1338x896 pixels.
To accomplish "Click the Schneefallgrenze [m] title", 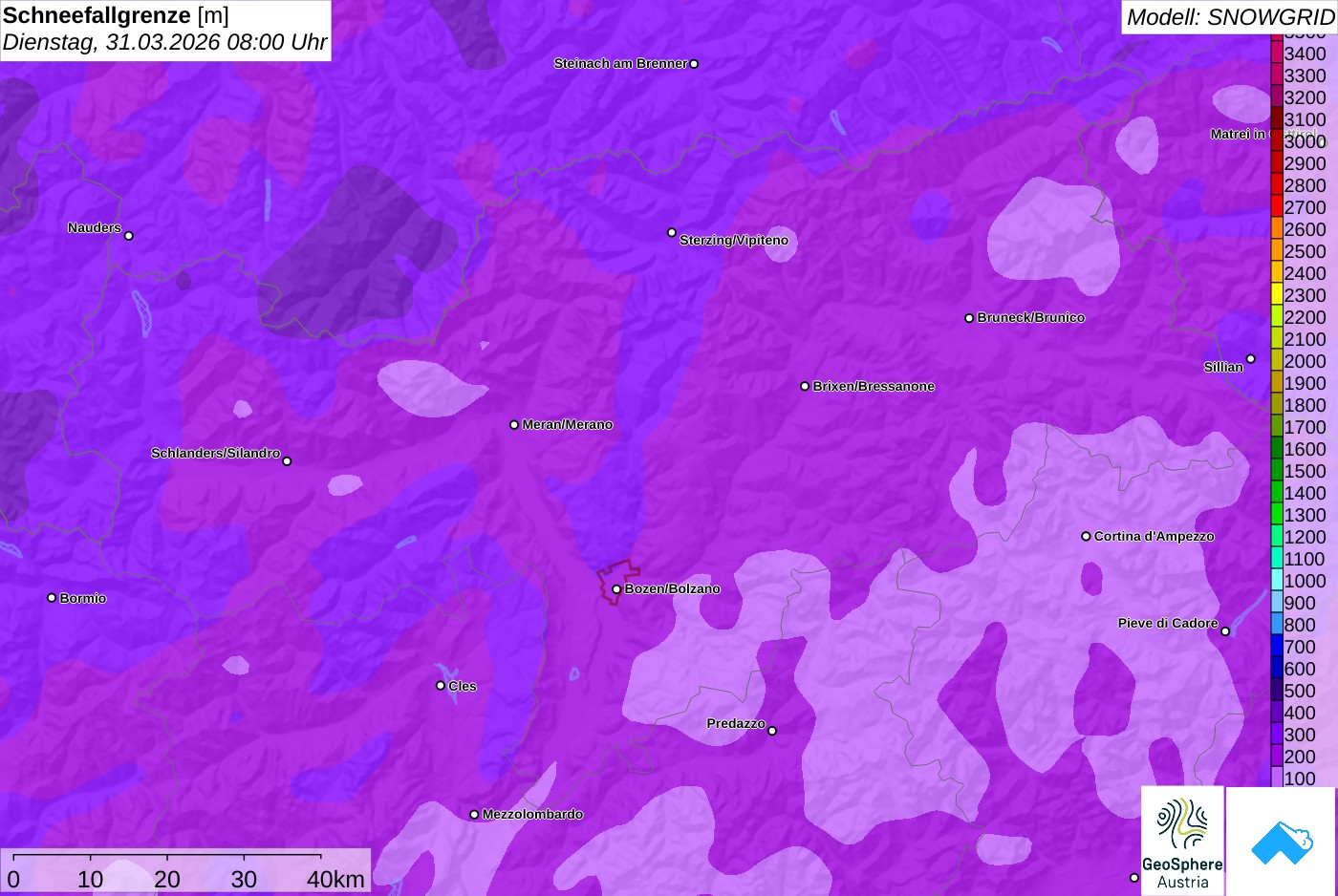I will [x=116, y=15].
